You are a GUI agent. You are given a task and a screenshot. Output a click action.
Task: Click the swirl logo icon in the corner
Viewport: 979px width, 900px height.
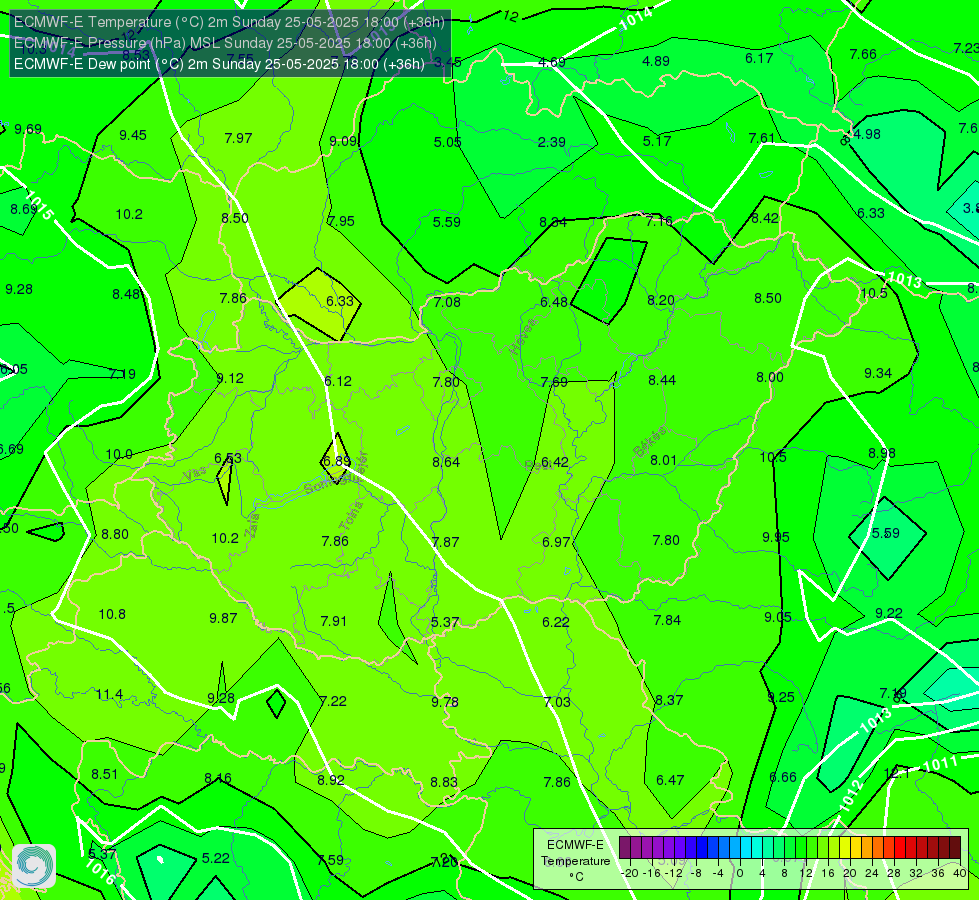34,866
